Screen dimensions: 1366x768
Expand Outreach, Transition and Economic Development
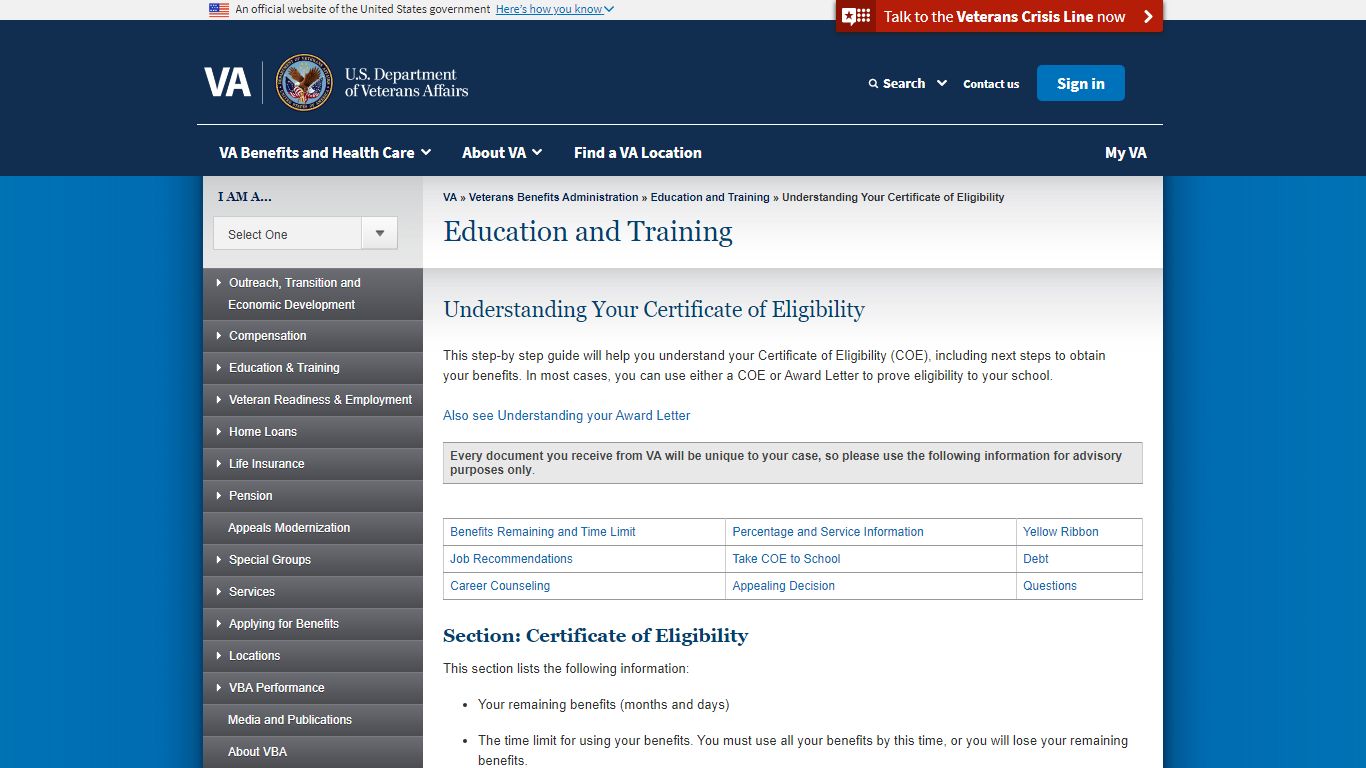312,294
